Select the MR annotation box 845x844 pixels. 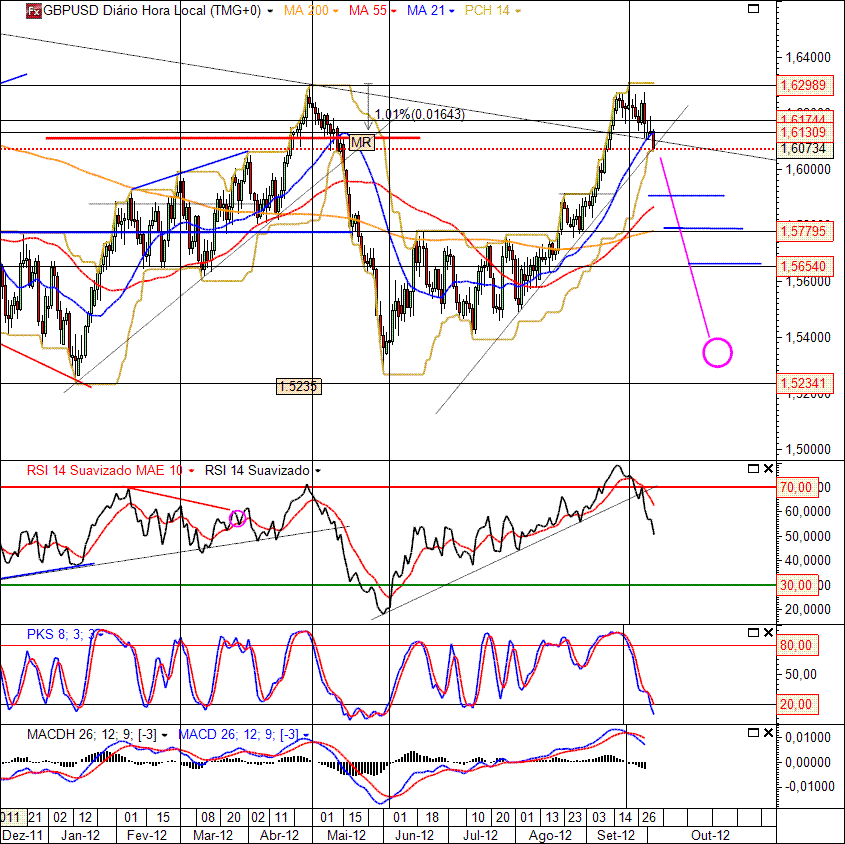click(x=361, y=143)
